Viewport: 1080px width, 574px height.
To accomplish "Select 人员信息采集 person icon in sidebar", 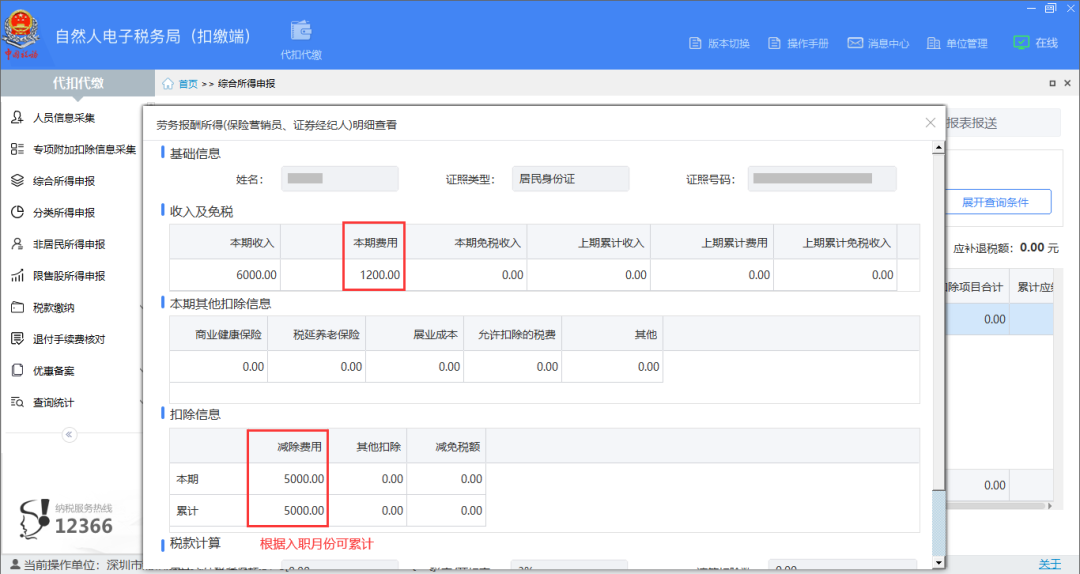I will 17,118.
